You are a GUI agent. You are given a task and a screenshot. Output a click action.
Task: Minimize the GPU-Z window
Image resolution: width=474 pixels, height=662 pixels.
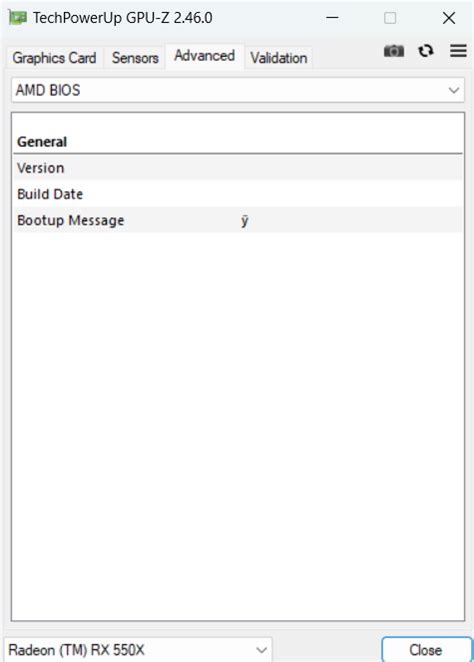pos(332,18)
